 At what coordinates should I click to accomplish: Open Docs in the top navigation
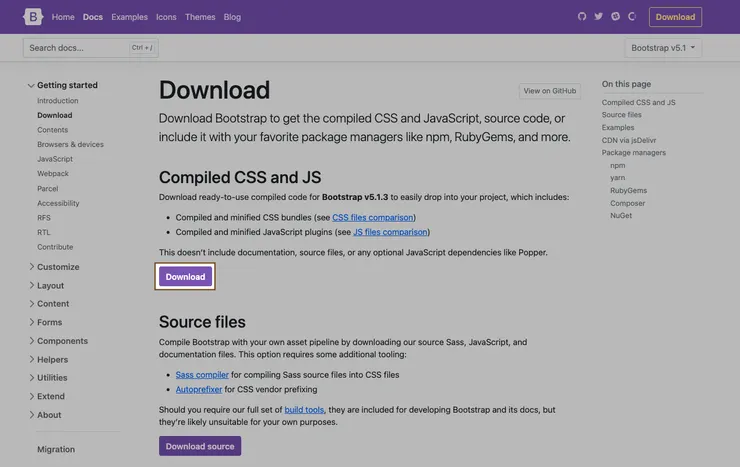[x=92, y=17]
